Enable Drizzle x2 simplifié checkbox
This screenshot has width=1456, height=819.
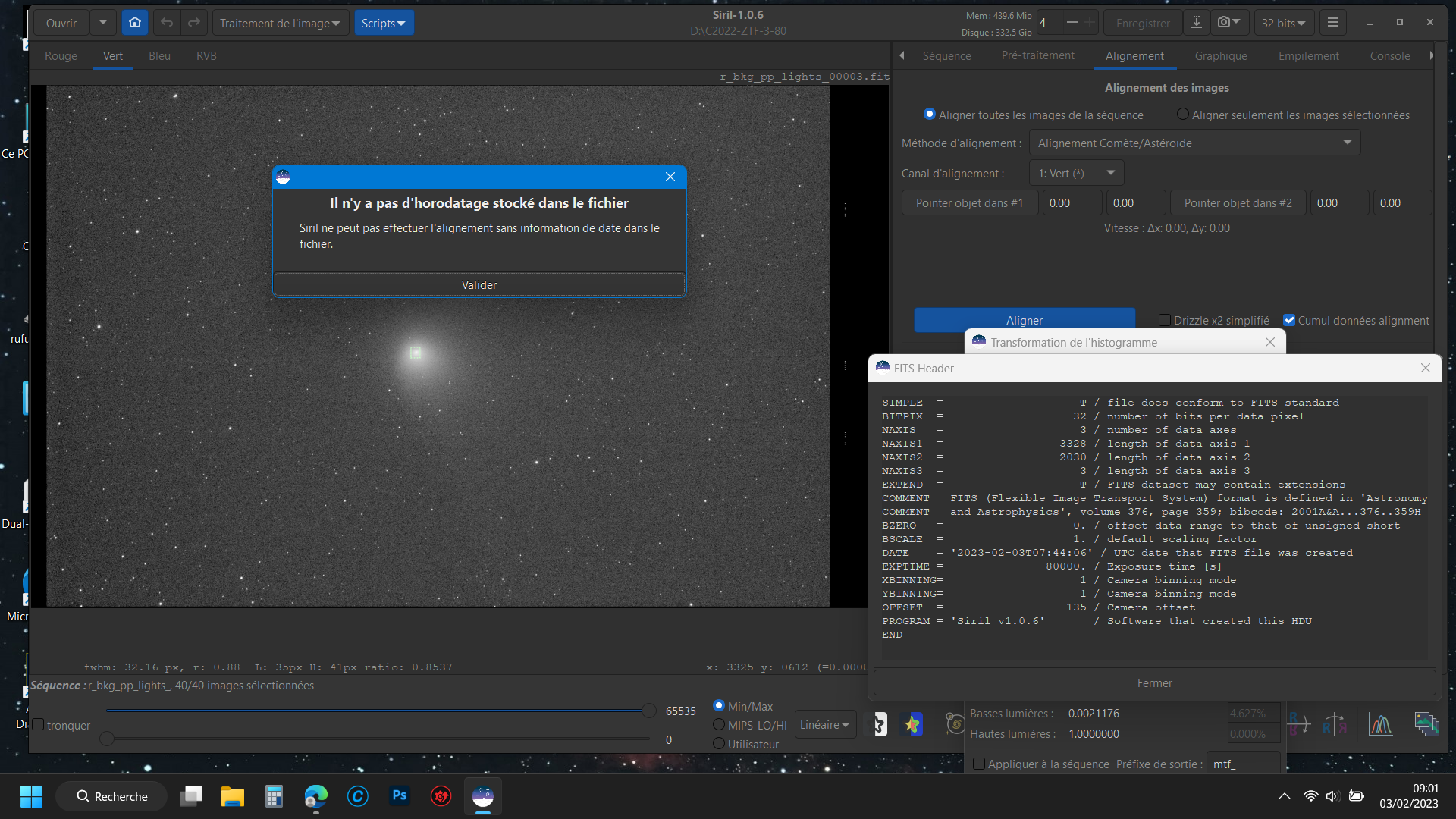1165,320
